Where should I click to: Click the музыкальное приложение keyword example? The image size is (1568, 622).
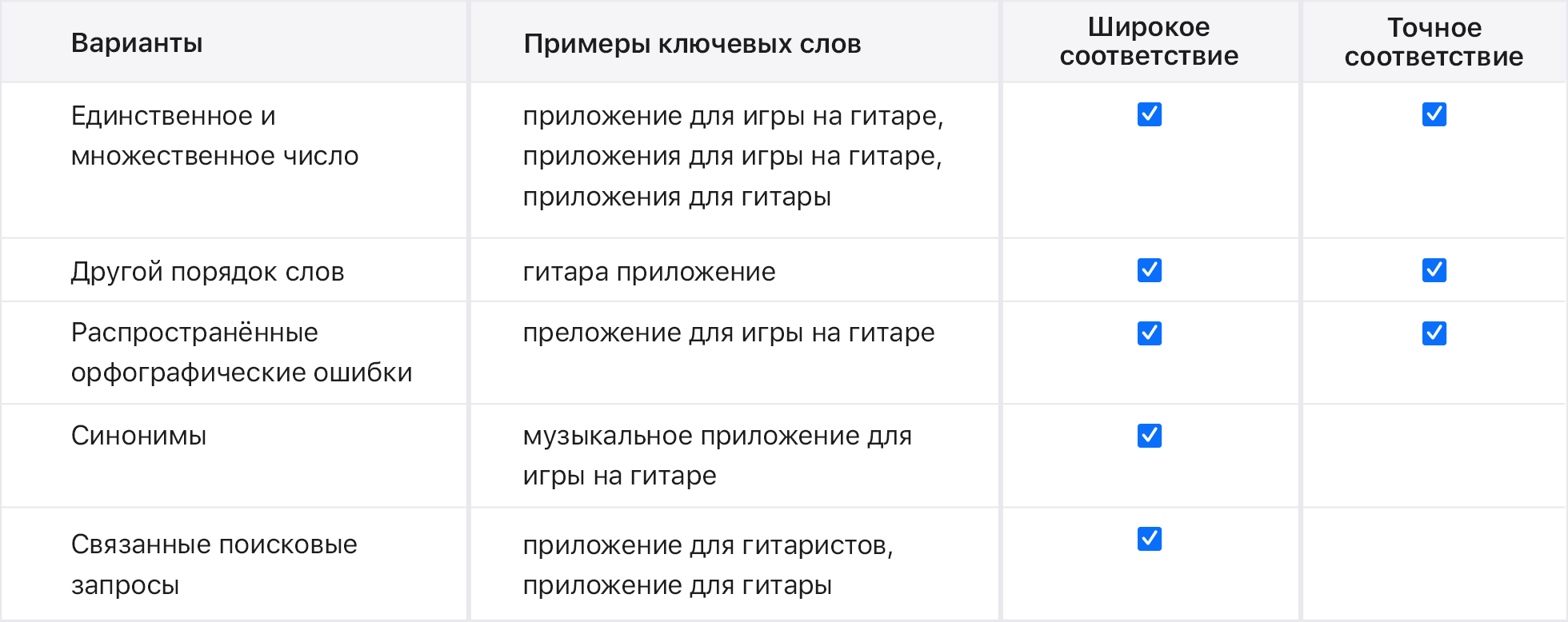(x=717, y=456)
